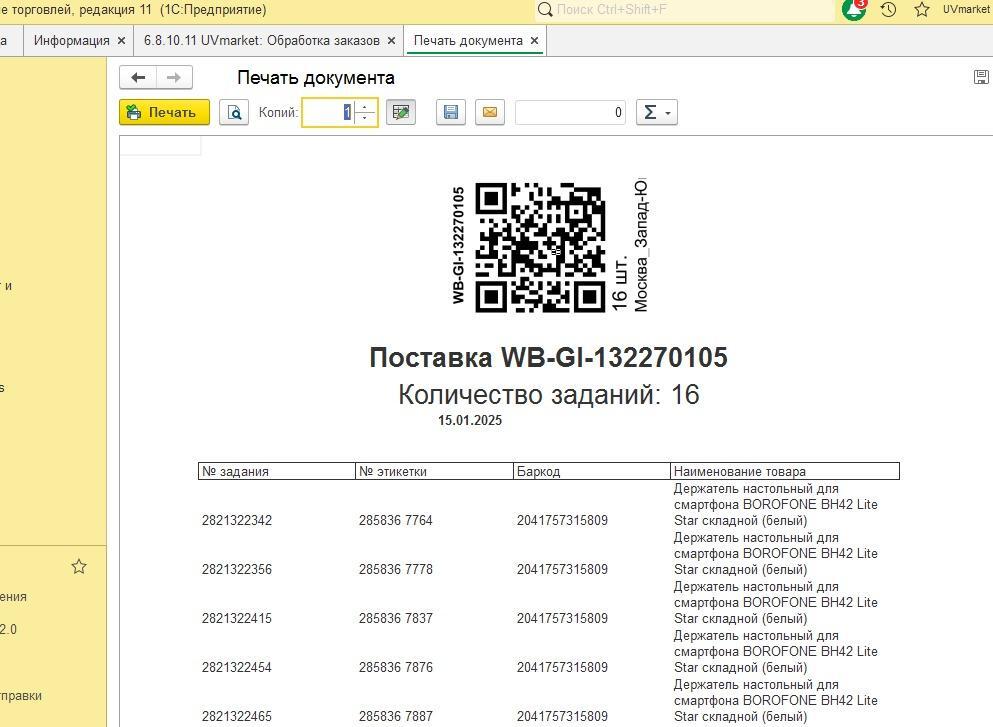Select task number 2821322342
993x727 pixels.
237,521
